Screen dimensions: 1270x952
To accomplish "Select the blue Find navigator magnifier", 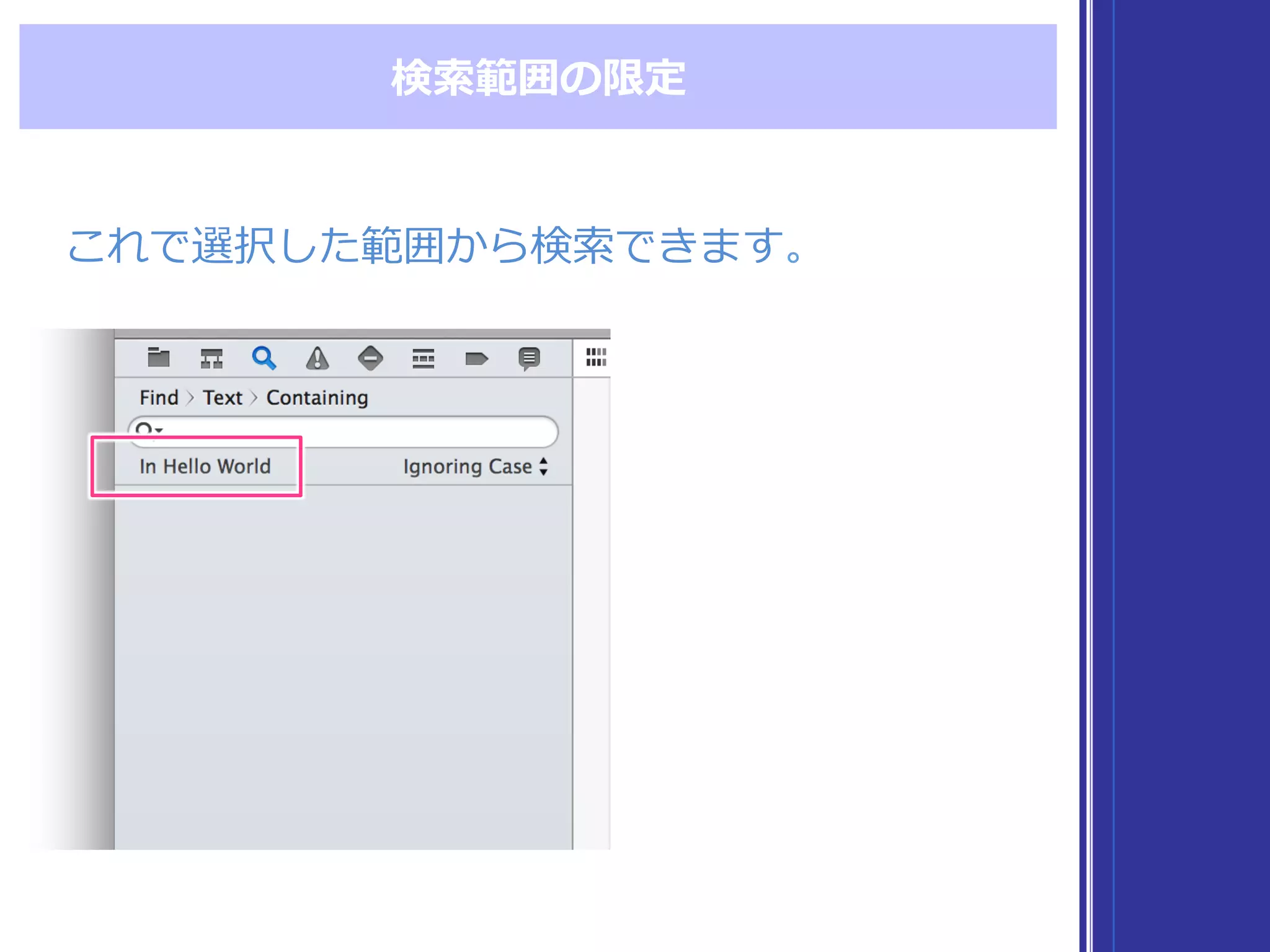I will (264, 358).
